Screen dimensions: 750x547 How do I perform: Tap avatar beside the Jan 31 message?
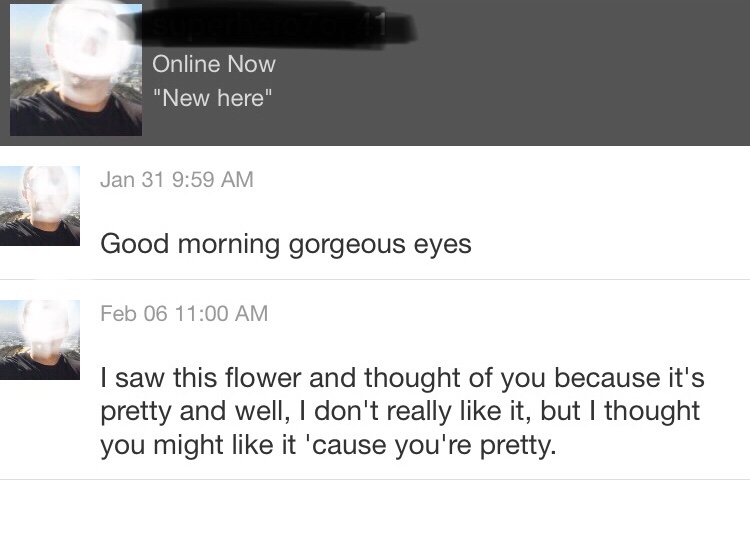40,206
